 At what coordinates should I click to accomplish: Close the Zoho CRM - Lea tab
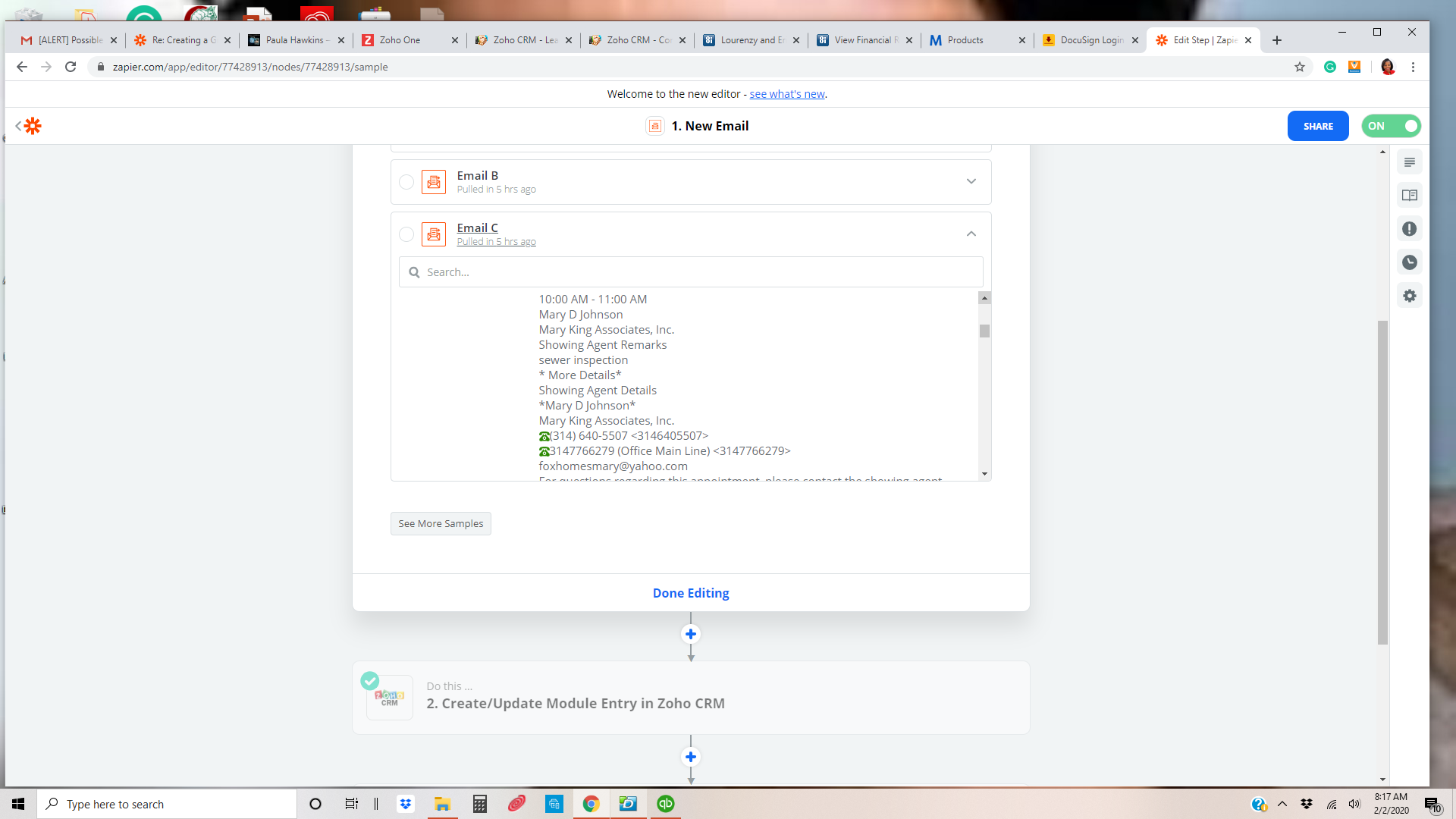[x=568, y=40]
